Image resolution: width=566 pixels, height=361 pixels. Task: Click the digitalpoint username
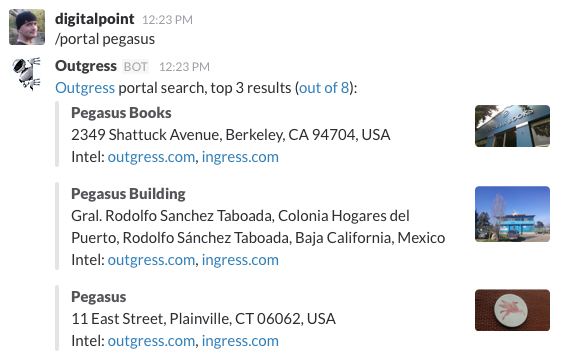coord(95,19)
